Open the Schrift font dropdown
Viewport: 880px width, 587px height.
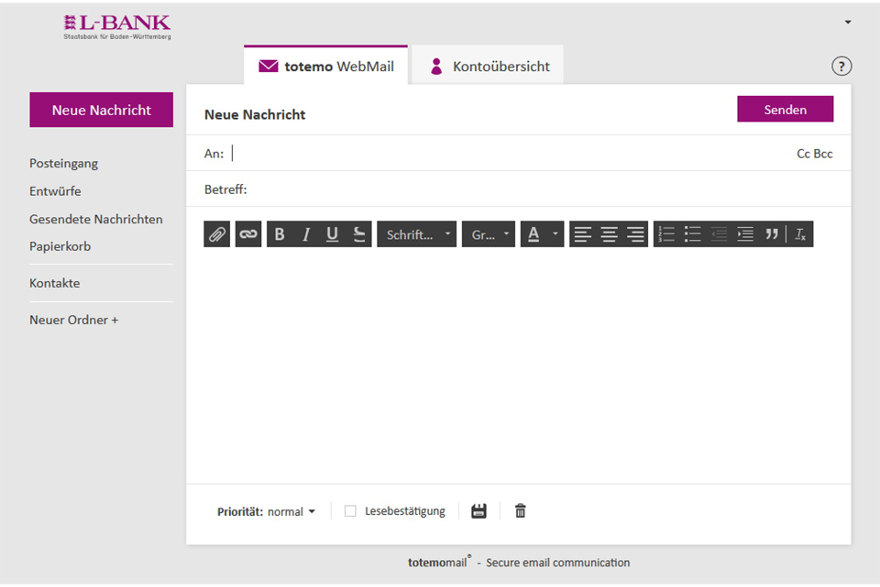click(416, 234)
